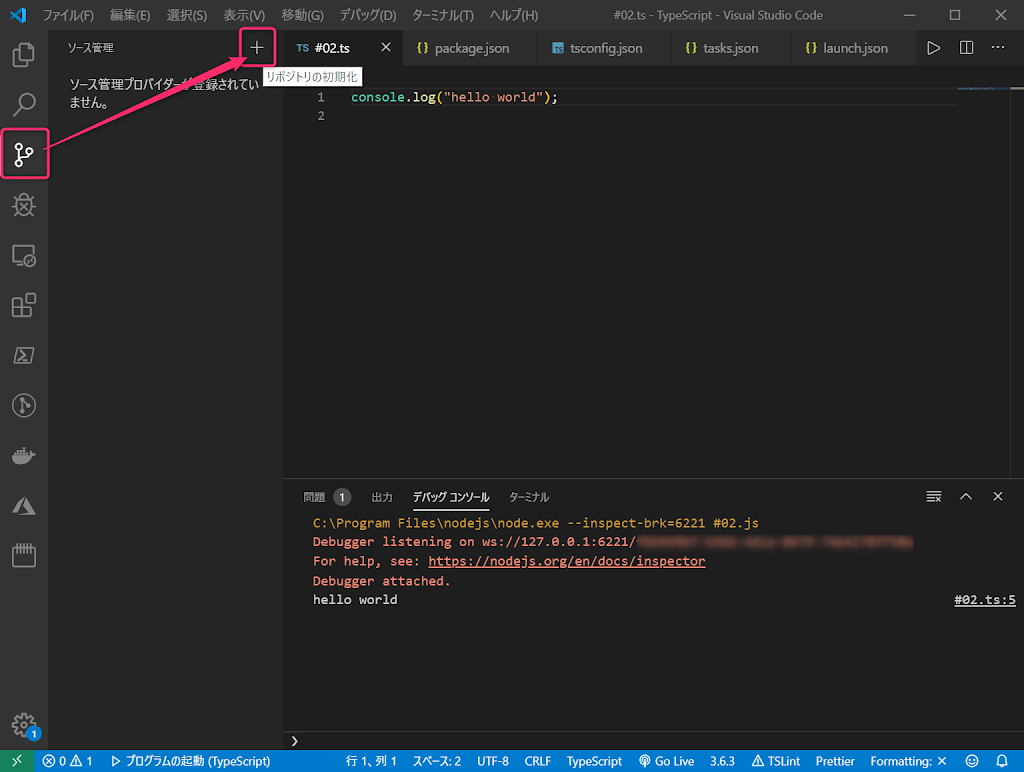Screen dimensions: 1024x772
Task: Maximize the panel with the up chevron
Action: click(966, 496)
